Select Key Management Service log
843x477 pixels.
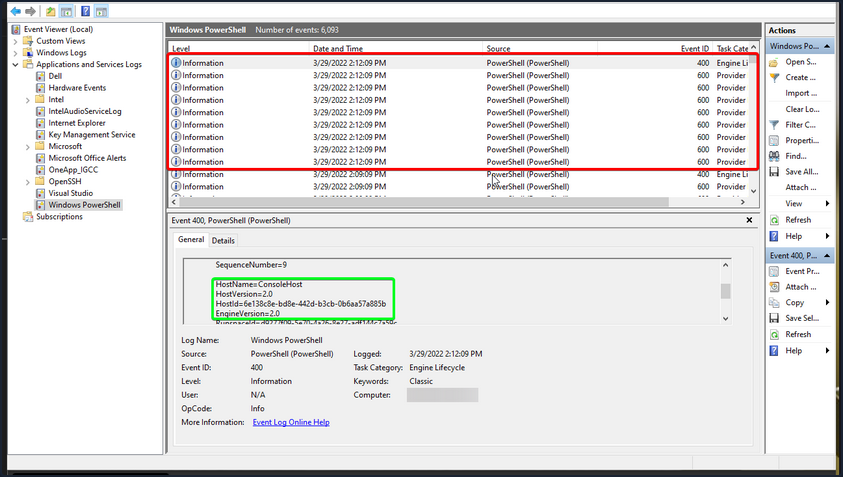91,134
